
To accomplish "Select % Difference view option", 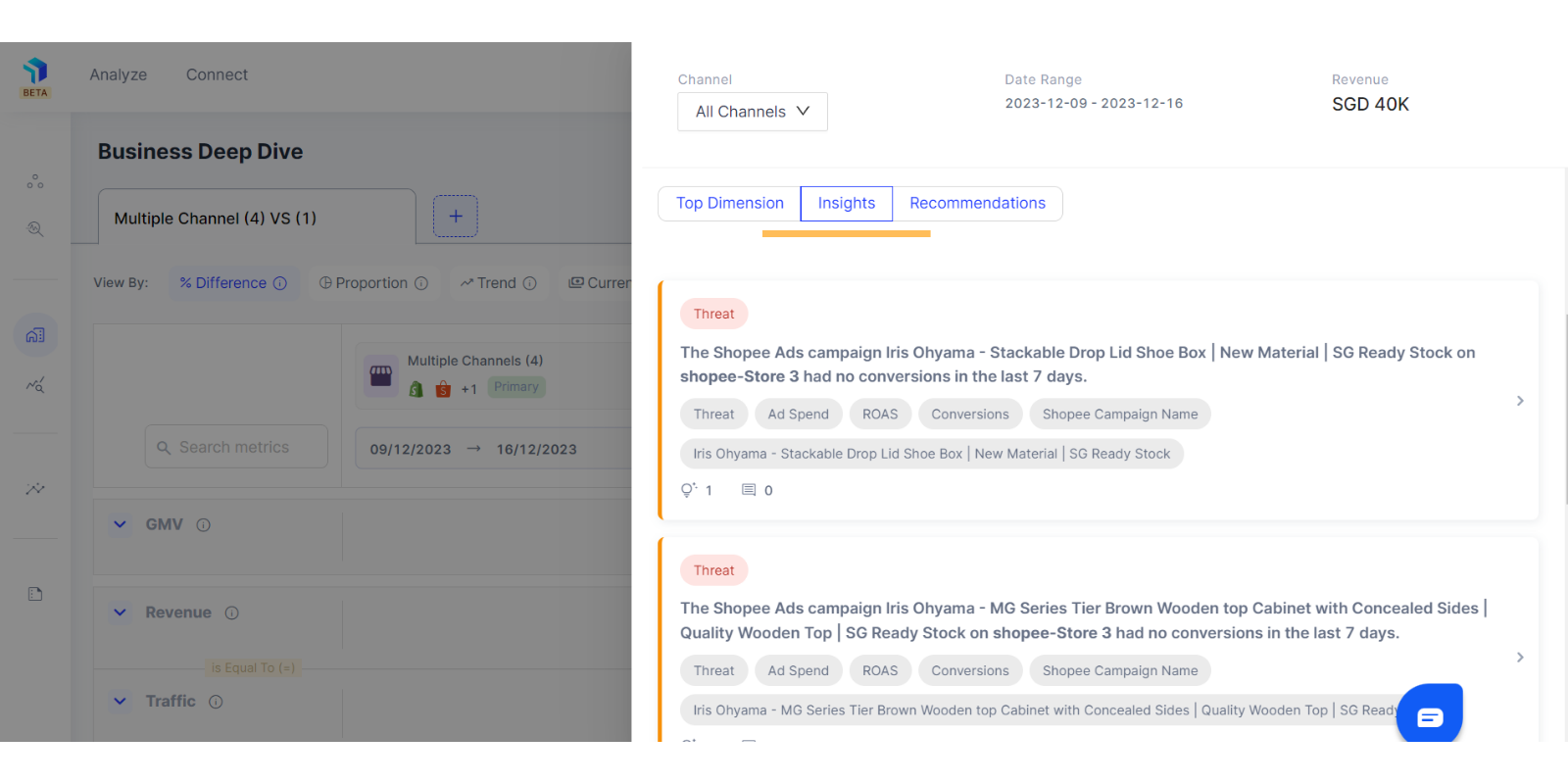I will (233, 282).
